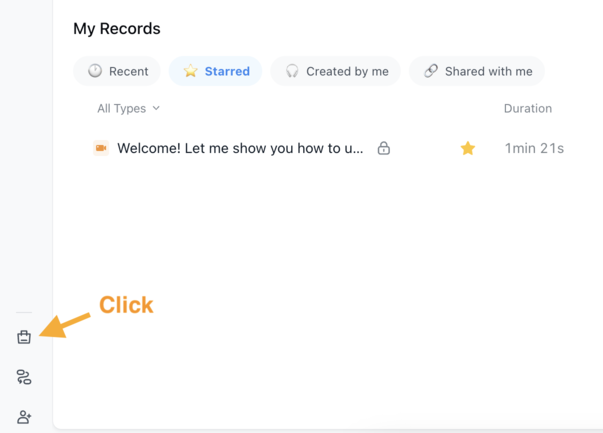This screenshot has width=603, height=433.
Task: Open the shopping bag icon in sidebar
Action: click(x=24, y=337)
